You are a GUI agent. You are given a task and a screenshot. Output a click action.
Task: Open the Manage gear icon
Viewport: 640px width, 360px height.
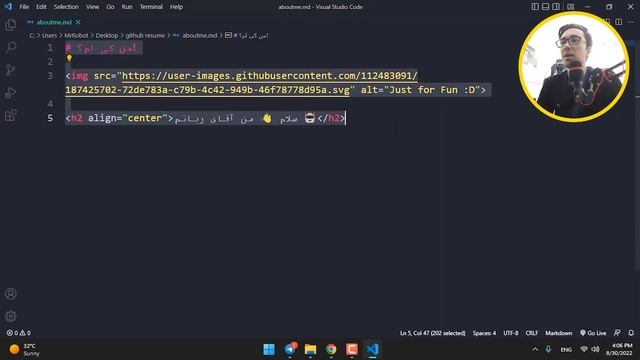point(11,316)
